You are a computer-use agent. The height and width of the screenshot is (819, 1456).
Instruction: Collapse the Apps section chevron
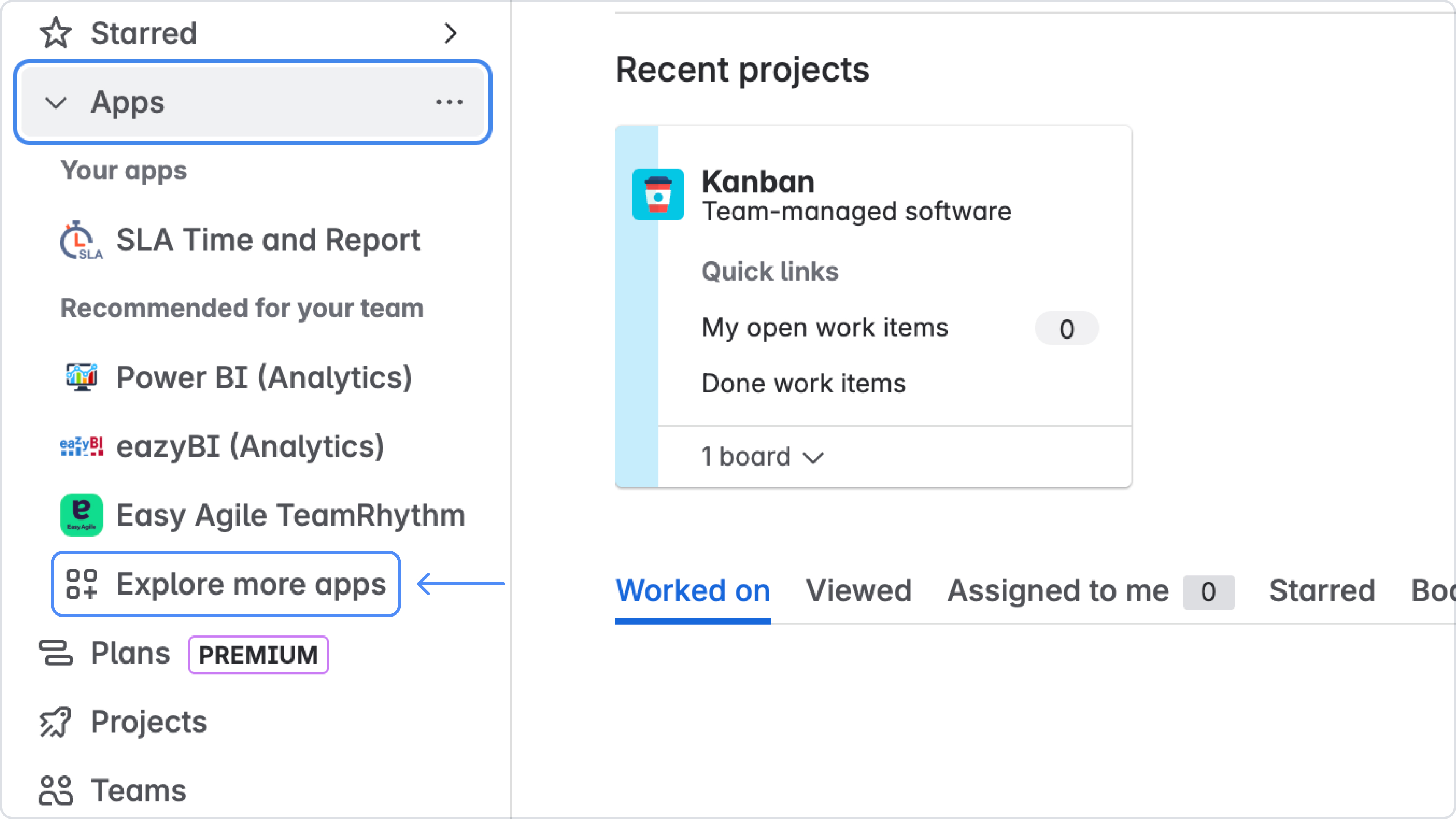55,103
